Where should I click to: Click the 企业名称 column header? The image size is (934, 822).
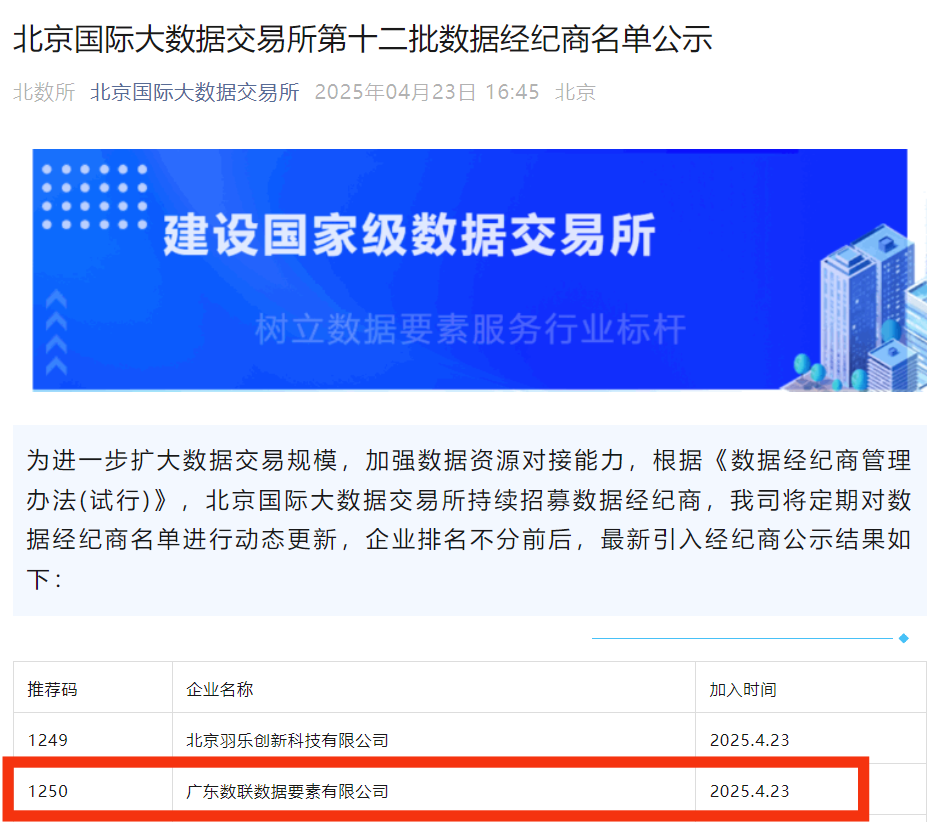(220, 689)
